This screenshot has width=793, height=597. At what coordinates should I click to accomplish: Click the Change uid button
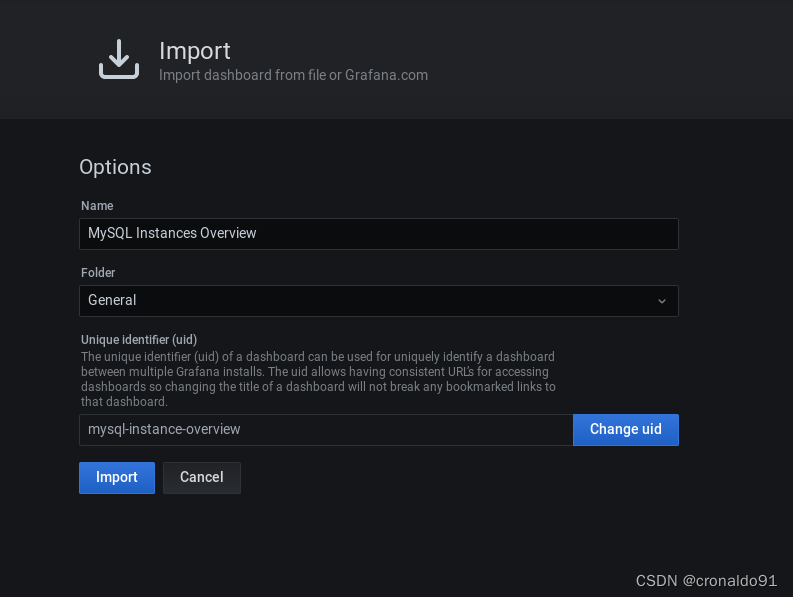(x=626, y=430)
